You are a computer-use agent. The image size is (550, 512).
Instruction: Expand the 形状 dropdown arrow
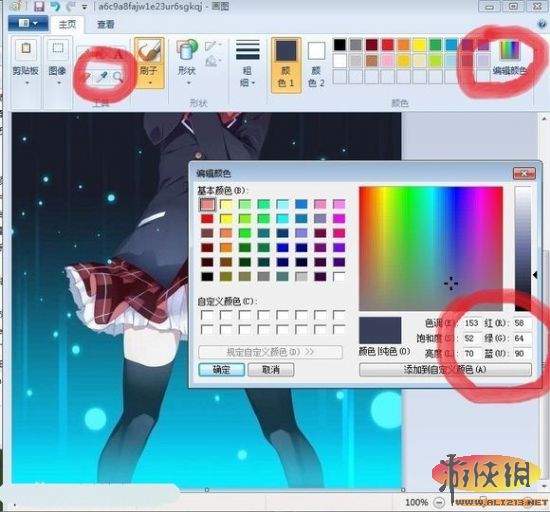[188, 83]
